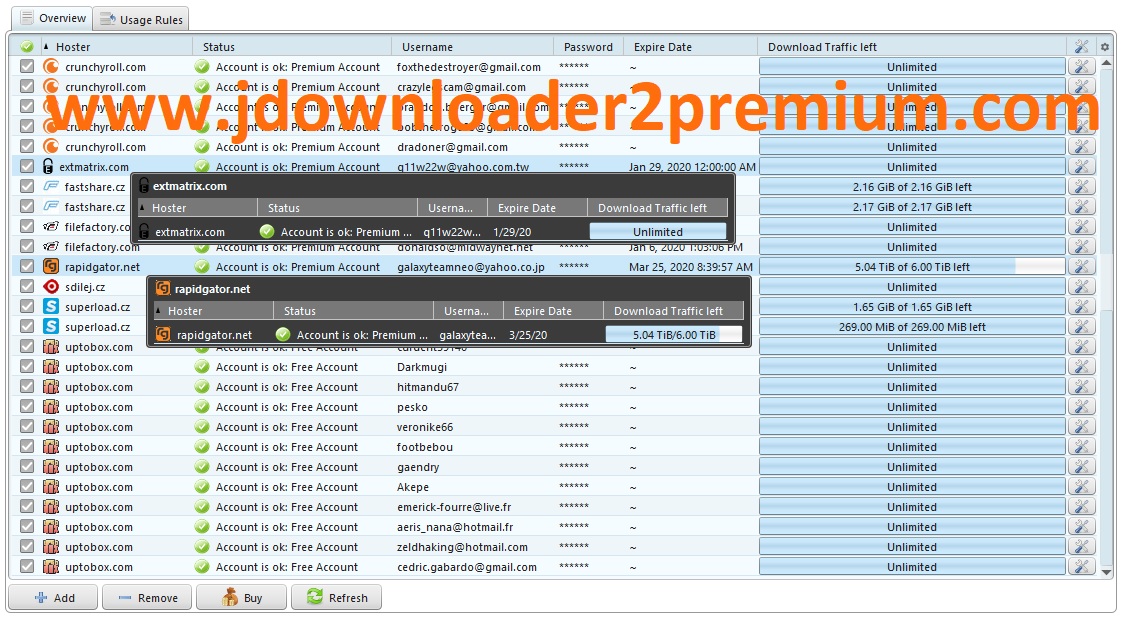Disable the rapidgator.net account checkbox
The width and height of the screenshot is (1123, 622).
coord(26,267)
